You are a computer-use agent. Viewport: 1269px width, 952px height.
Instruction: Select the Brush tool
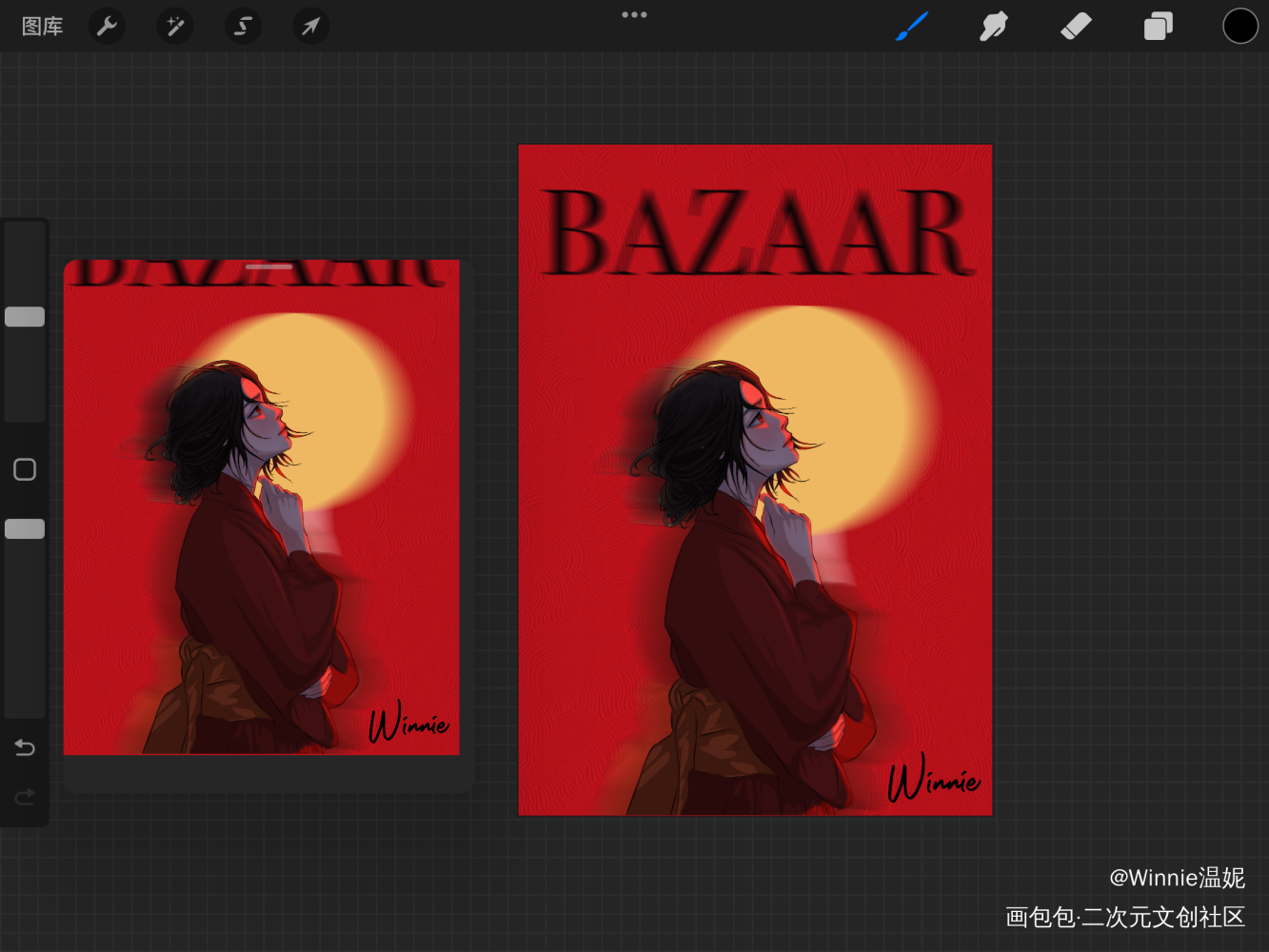point(911,26)
